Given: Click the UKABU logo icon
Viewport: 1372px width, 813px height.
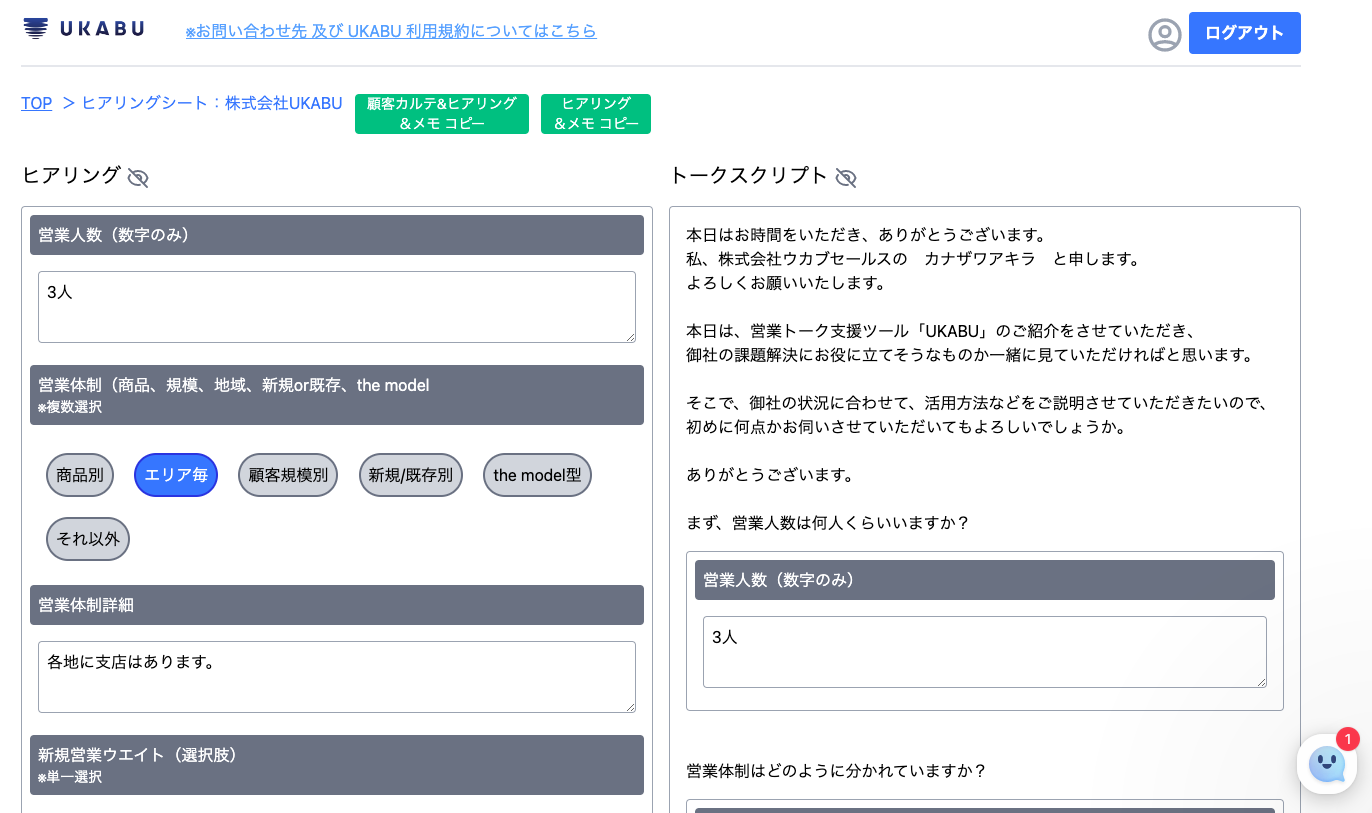Looking at the screenshot, I should coord(36,30).
